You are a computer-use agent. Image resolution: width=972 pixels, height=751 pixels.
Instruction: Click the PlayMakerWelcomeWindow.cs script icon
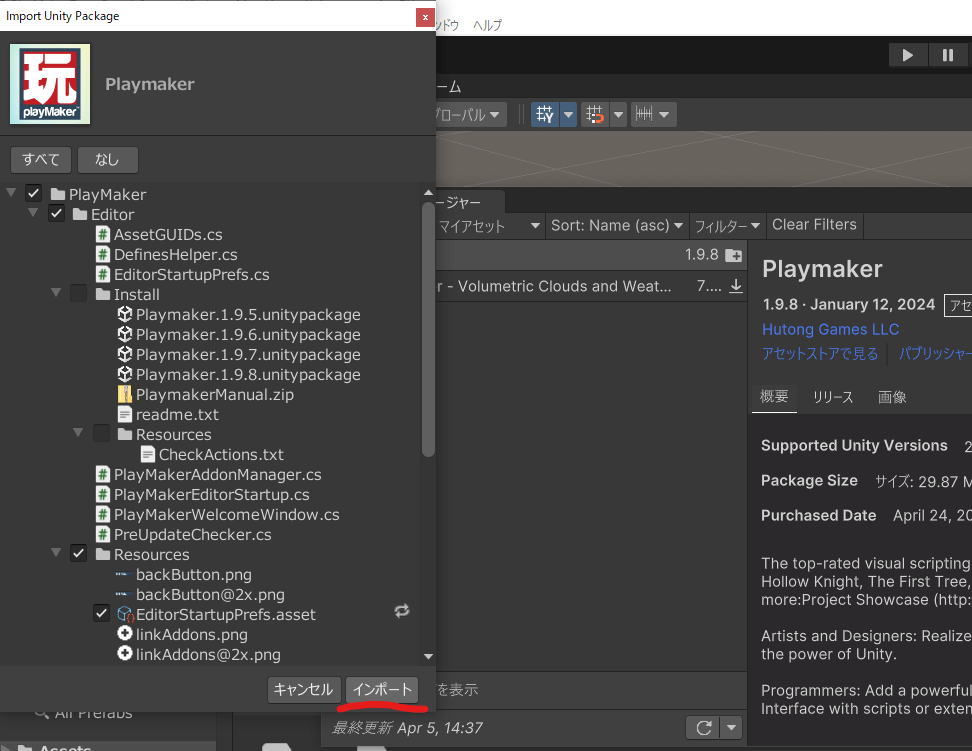click(103, 514)
